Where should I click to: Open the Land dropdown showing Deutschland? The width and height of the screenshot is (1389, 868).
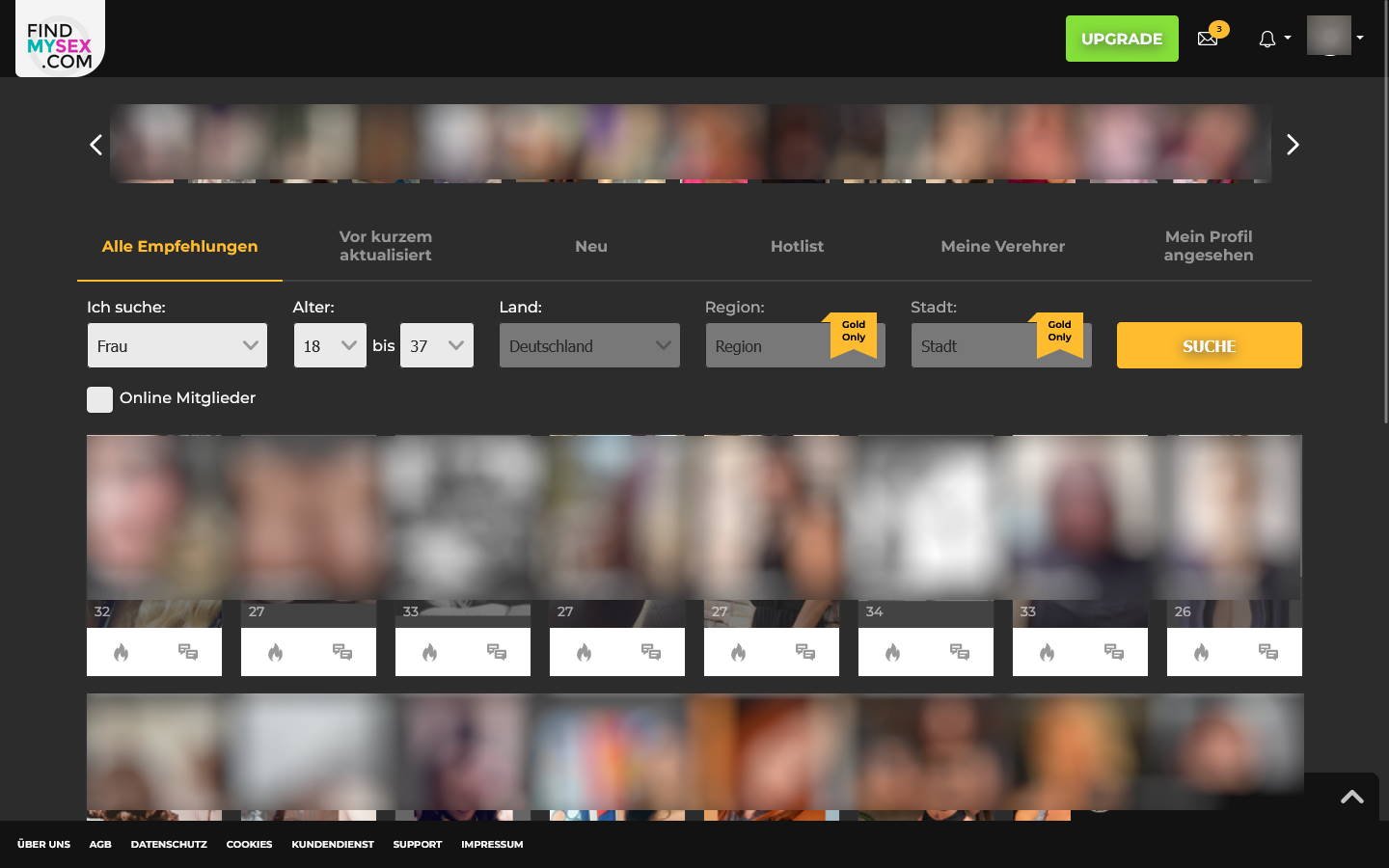[589, 345]
